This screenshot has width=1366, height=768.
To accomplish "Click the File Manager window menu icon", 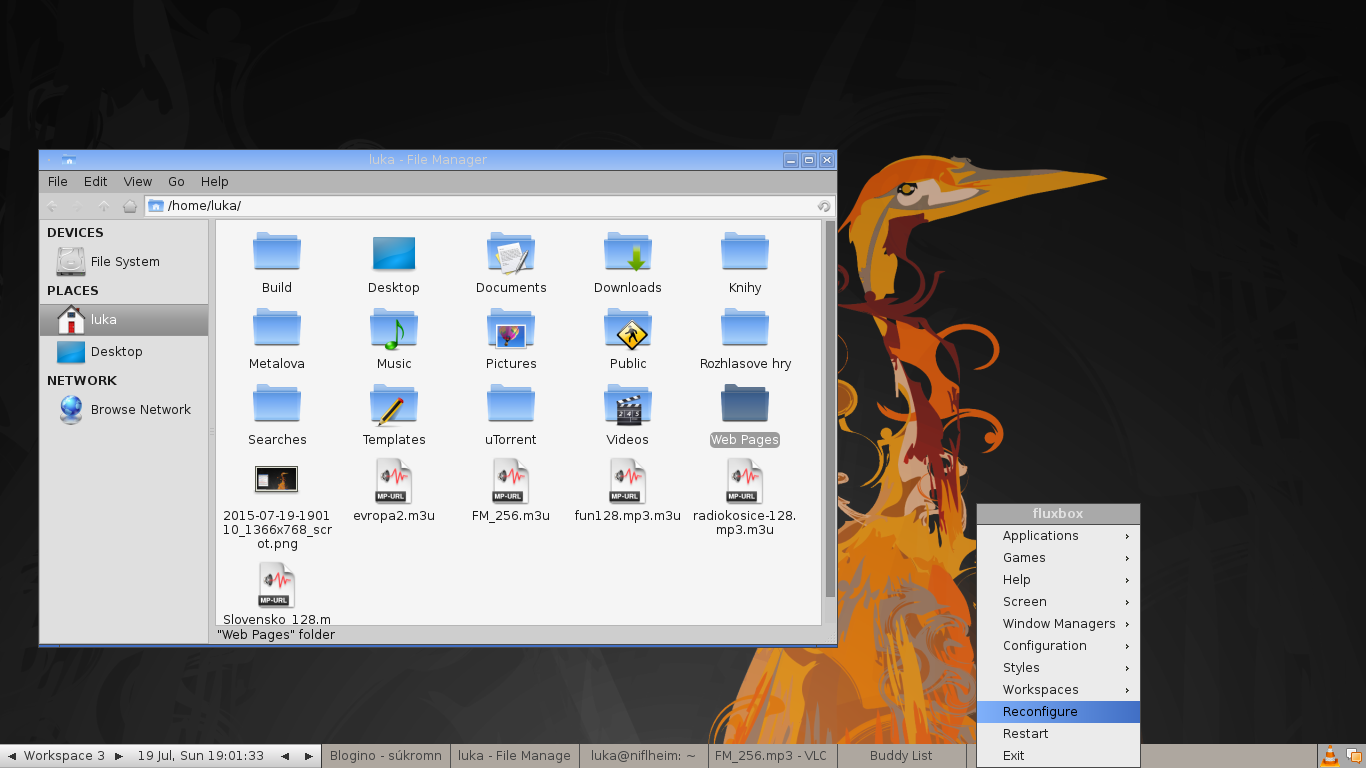I will pos(69,160).
